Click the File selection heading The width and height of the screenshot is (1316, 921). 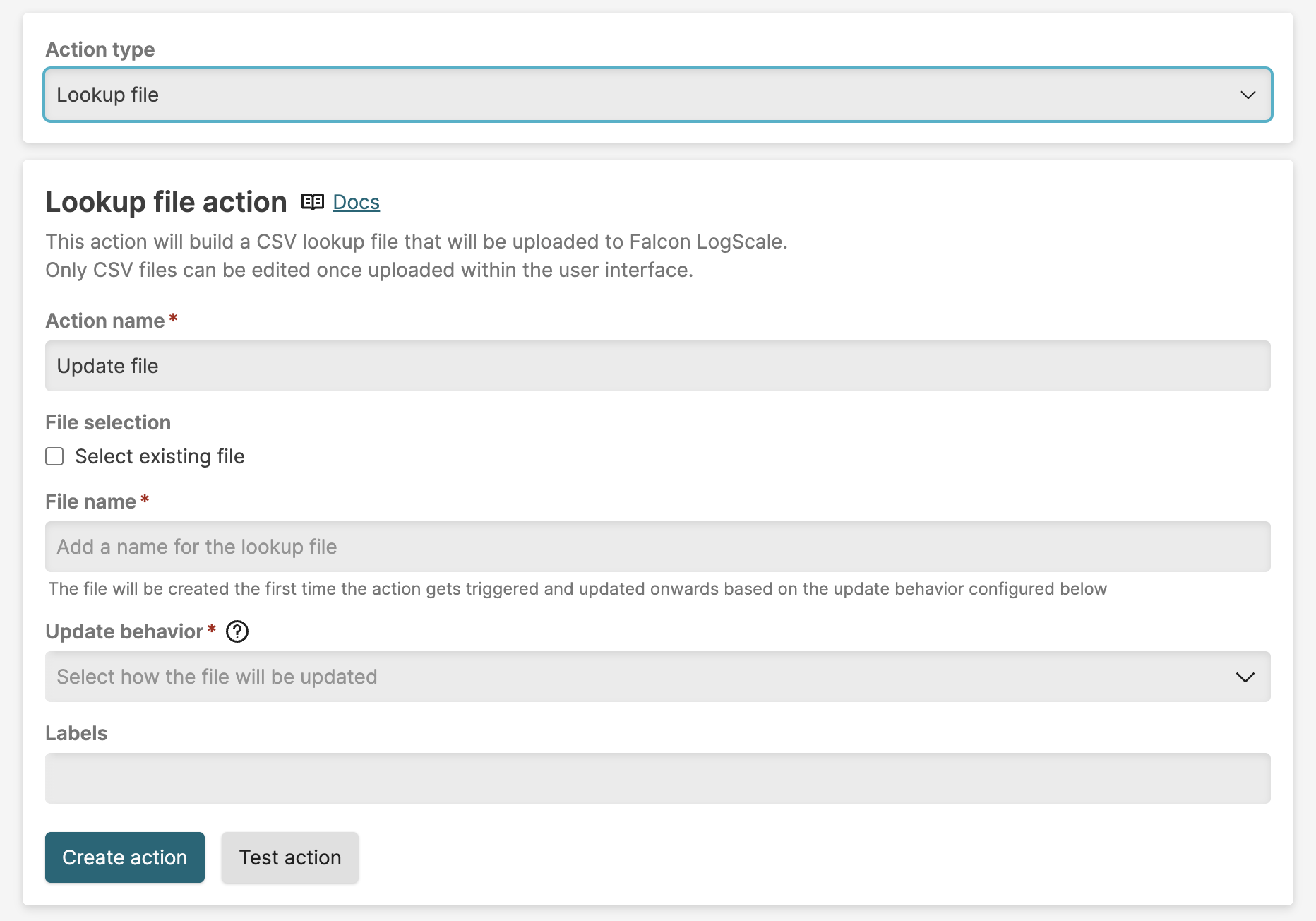point(107,422)
